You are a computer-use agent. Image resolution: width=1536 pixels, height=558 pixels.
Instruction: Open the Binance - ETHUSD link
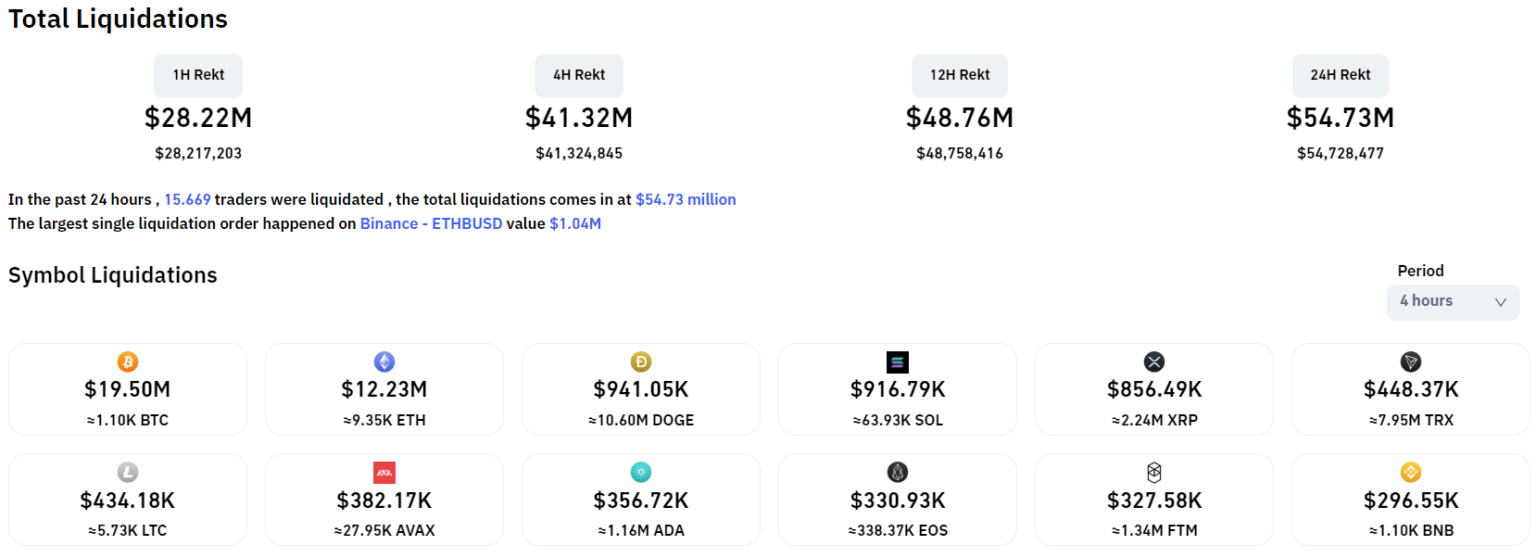[x=431, y=224]
